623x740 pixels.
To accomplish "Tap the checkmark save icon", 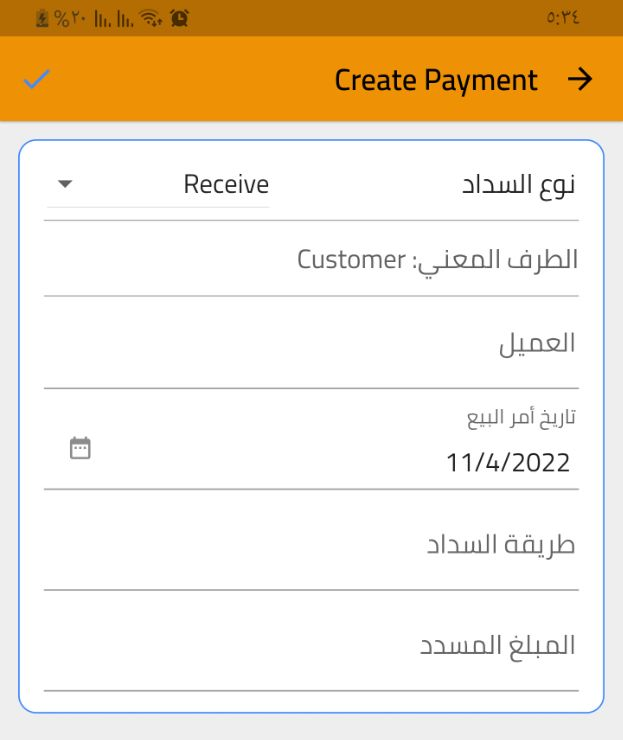I will click(36, 80).
